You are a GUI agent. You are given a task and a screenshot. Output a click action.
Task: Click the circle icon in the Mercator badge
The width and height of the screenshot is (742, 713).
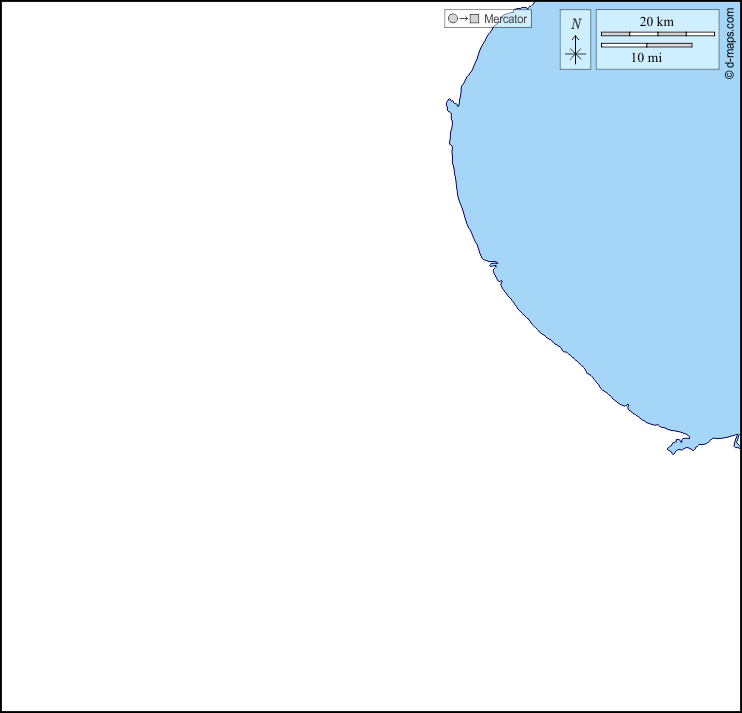coord(453,19)
